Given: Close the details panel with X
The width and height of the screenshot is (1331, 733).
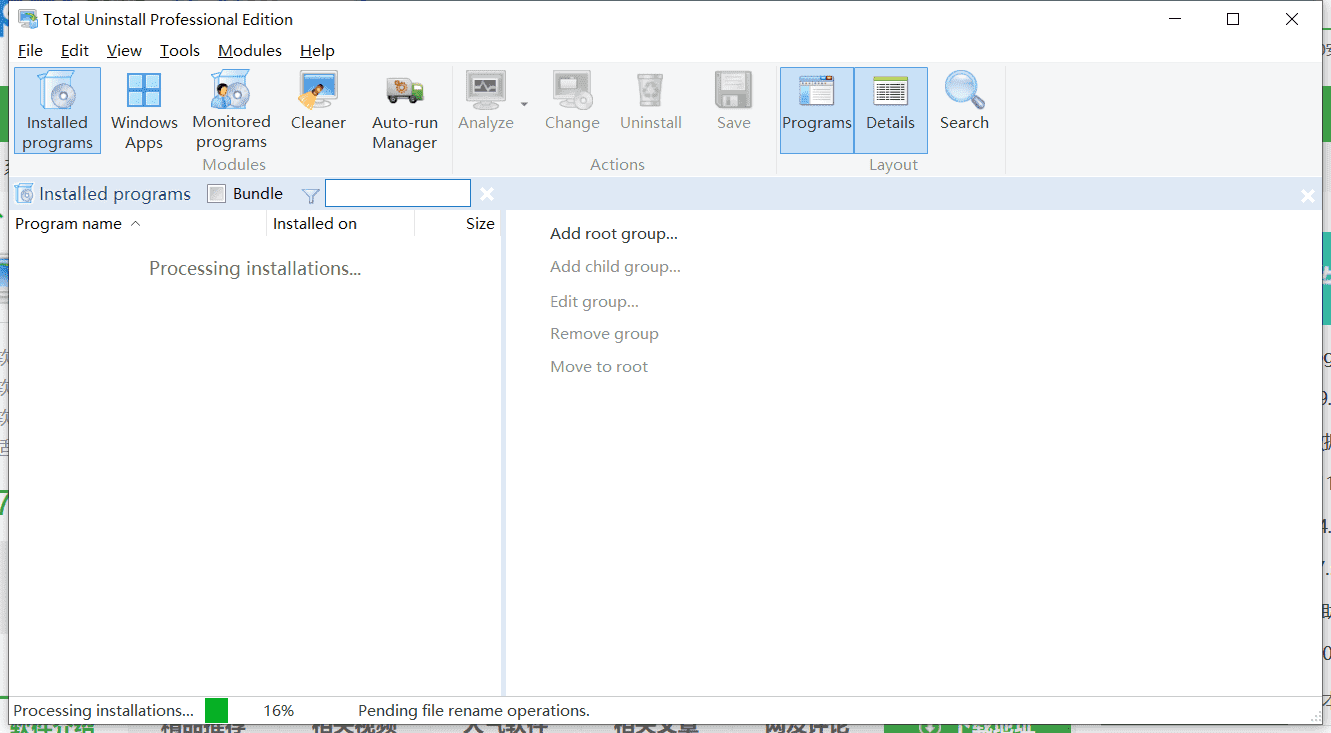Looking at the screenshot, I should point(1307,196).
